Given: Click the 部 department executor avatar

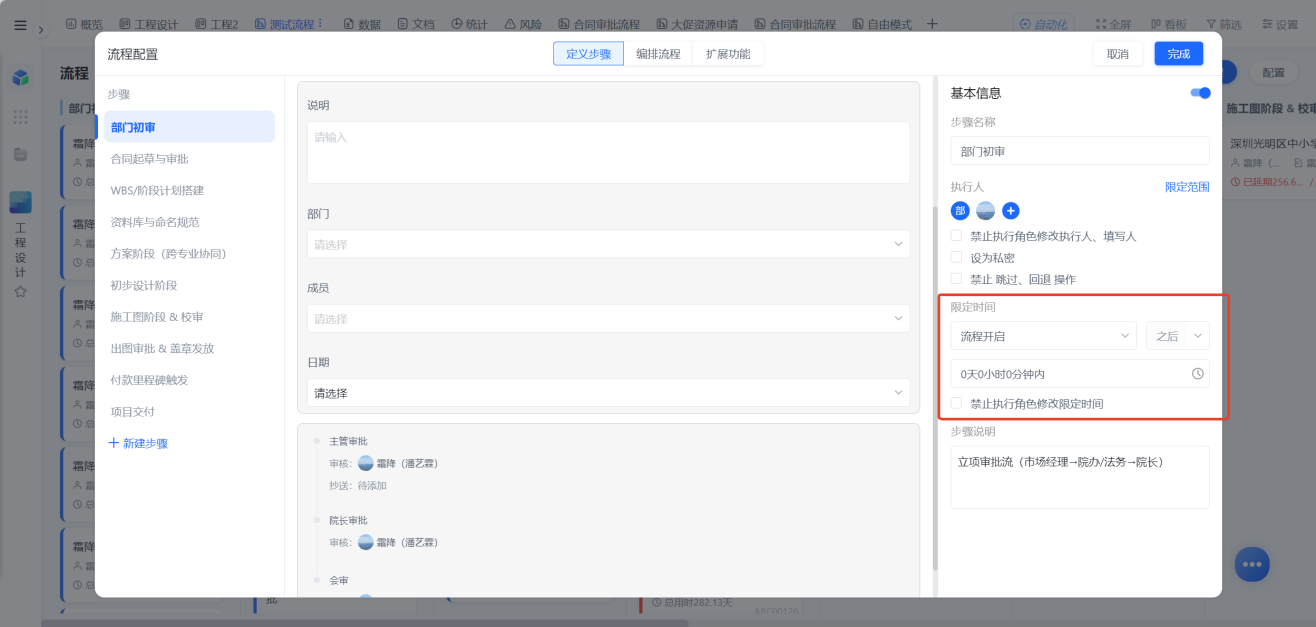Looking at the screenshot, I should coord(960,210).
